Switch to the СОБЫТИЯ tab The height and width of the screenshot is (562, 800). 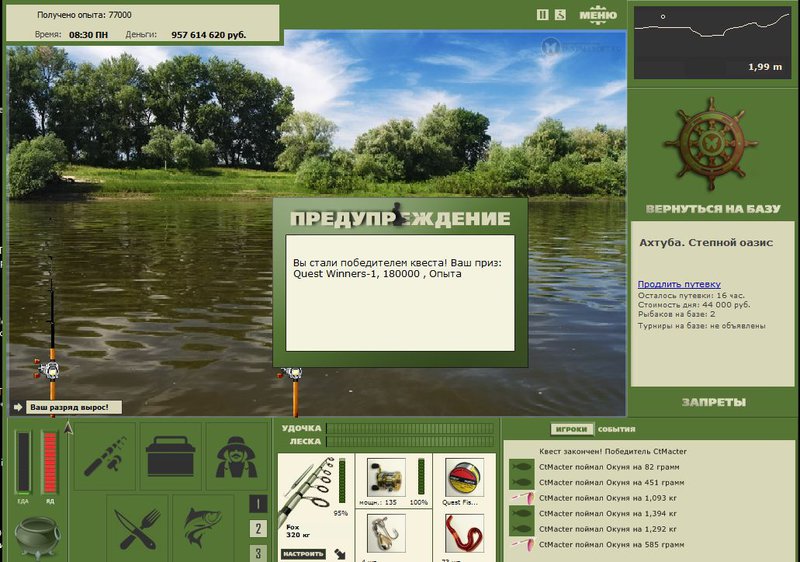click(x=616, y=429)
